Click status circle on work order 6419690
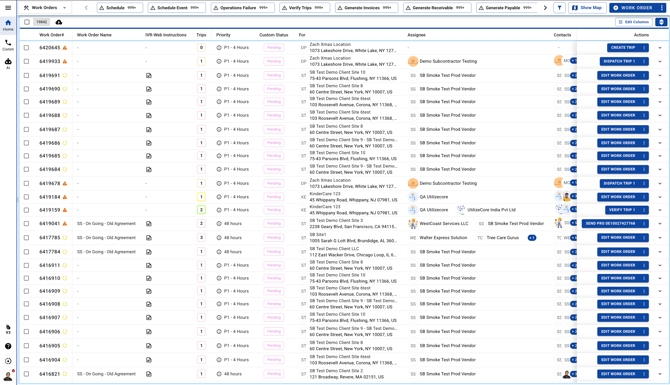This screenshot has height=385, width=670. coord(65,89)
